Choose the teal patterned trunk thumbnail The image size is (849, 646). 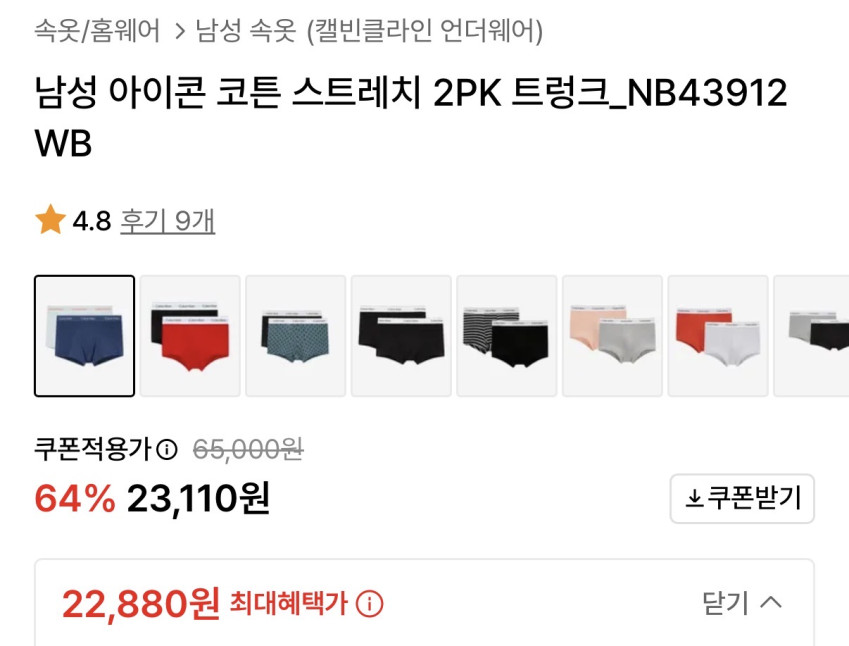click(x=296, y=336)
